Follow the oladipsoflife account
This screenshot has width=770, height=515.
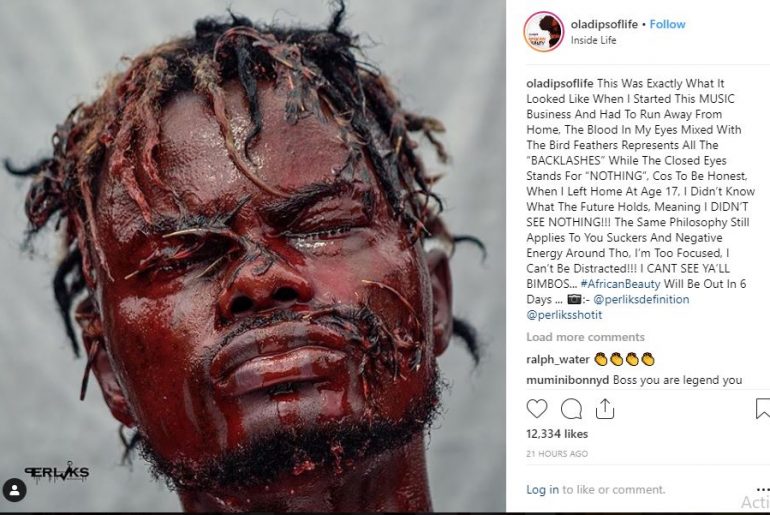[667, 24]
